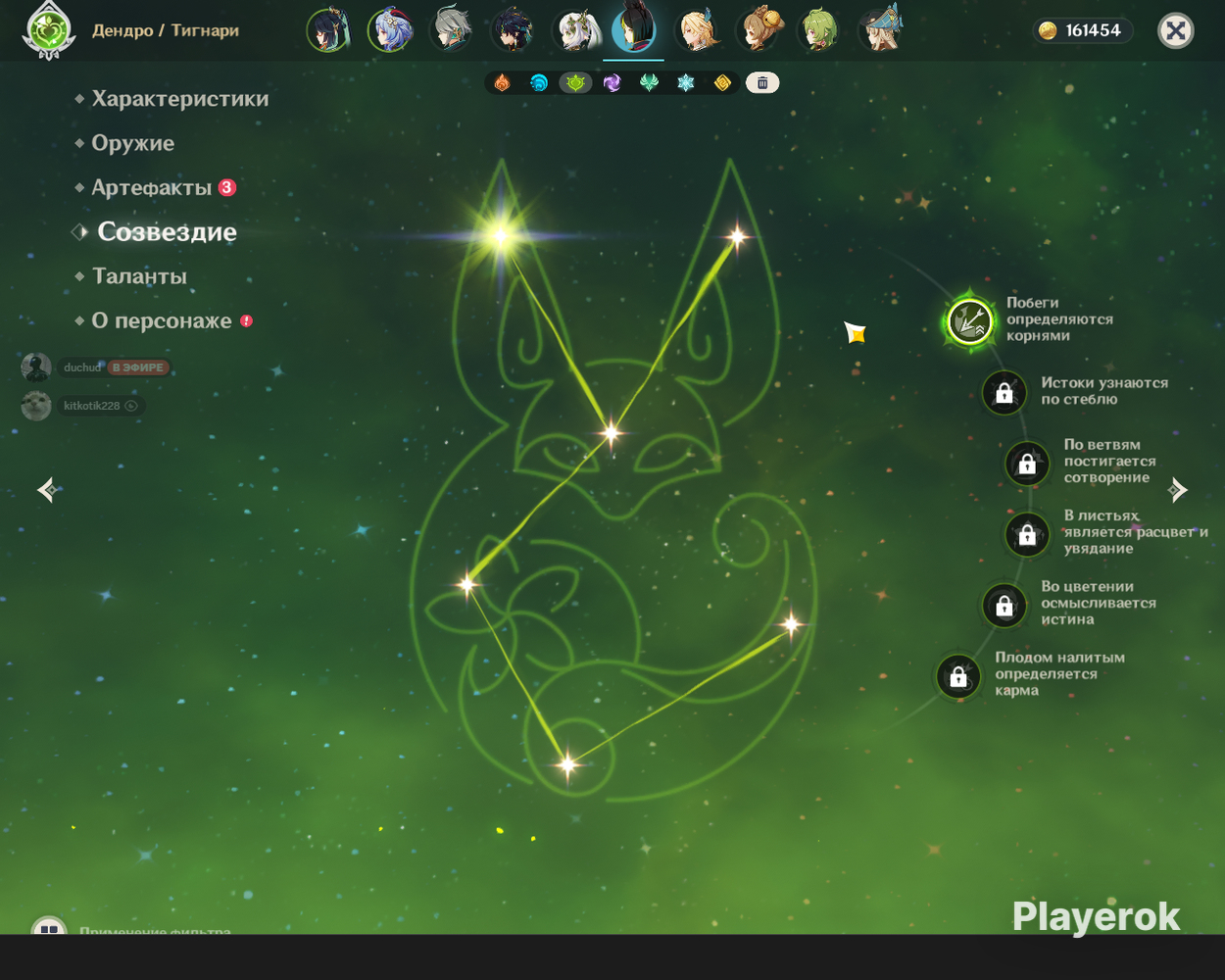Filter characters by Hydro element
Screen dimensions: 1225x980
(538, 83)
